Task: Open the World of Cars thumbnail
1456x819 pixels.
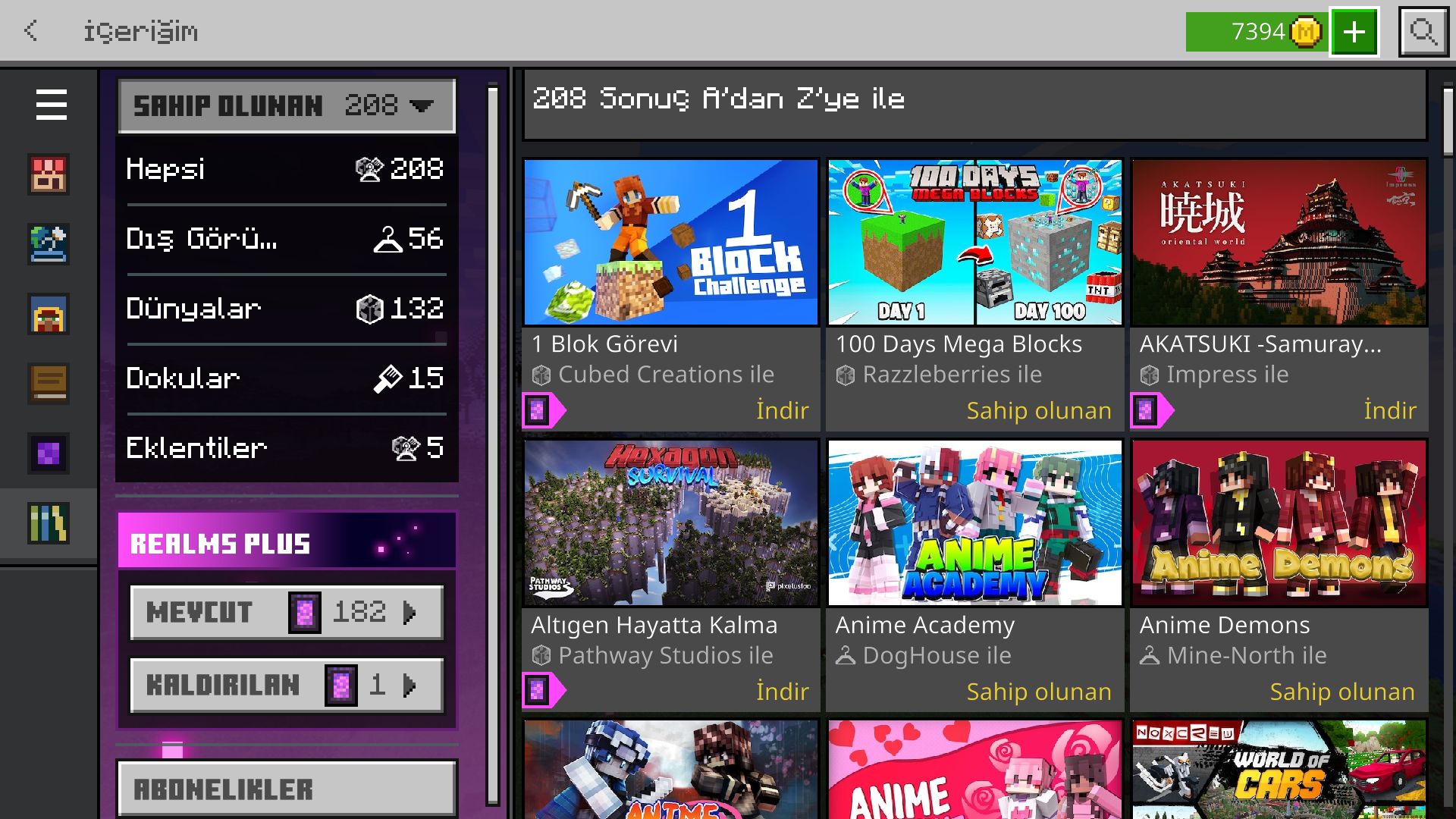Action: (1279, 770)
